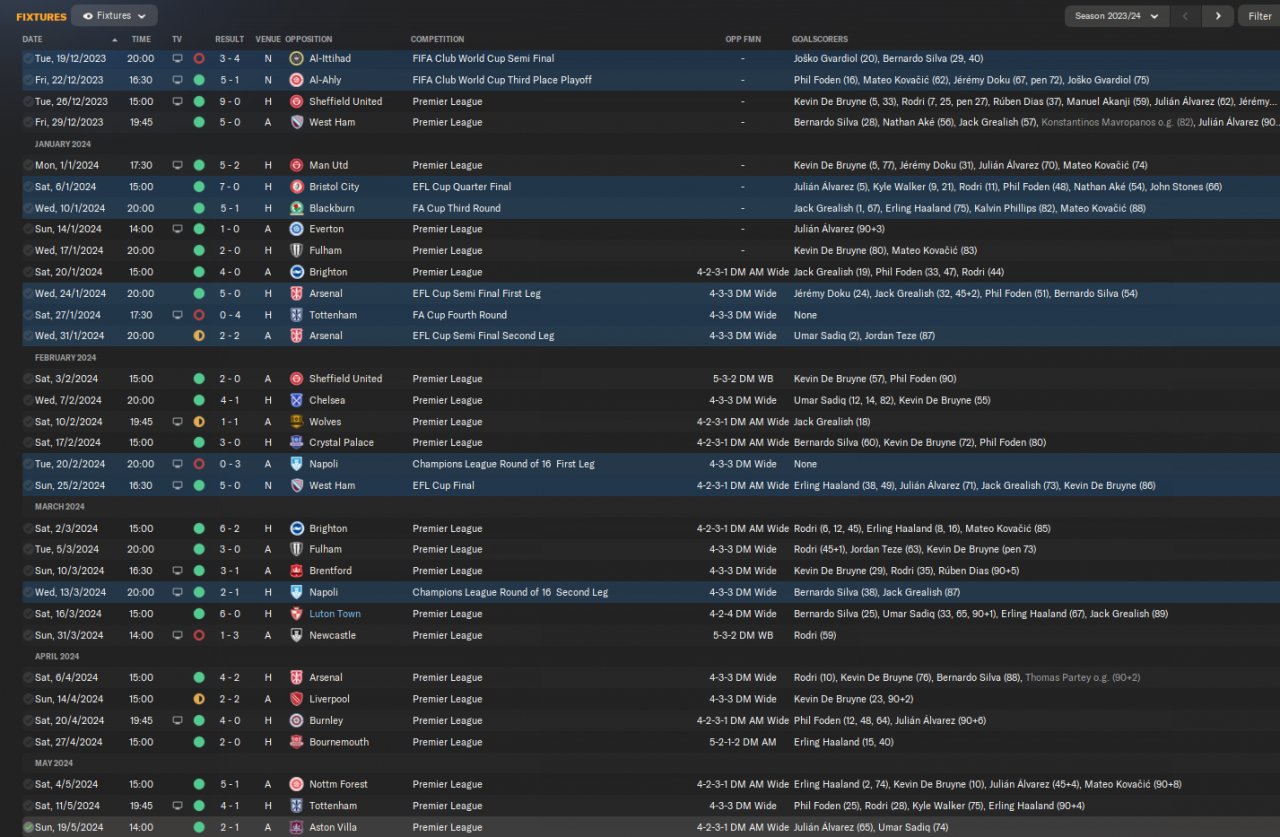Image resolution: width=1280 pixels, height=837 pixels.
Task: Click the Blackburn opposition name
Action: pyautogui.click(x=332, y=208)
